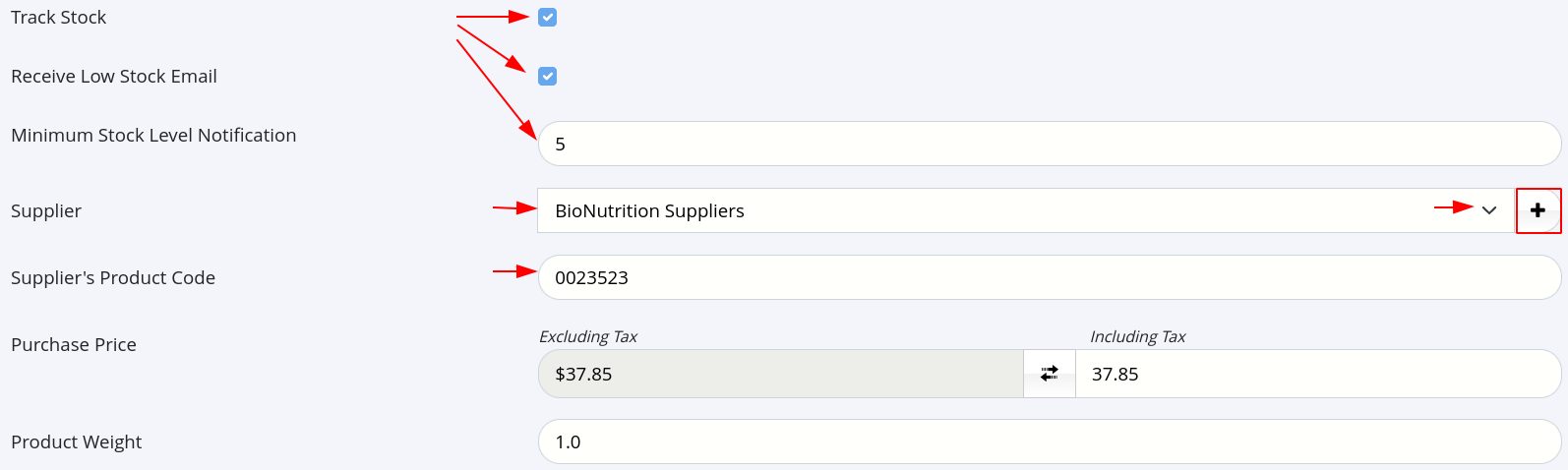Click the swap arrows icon between tax fields
Viewport: 1568px width, 470px height.
click(x=1050, y=374)
